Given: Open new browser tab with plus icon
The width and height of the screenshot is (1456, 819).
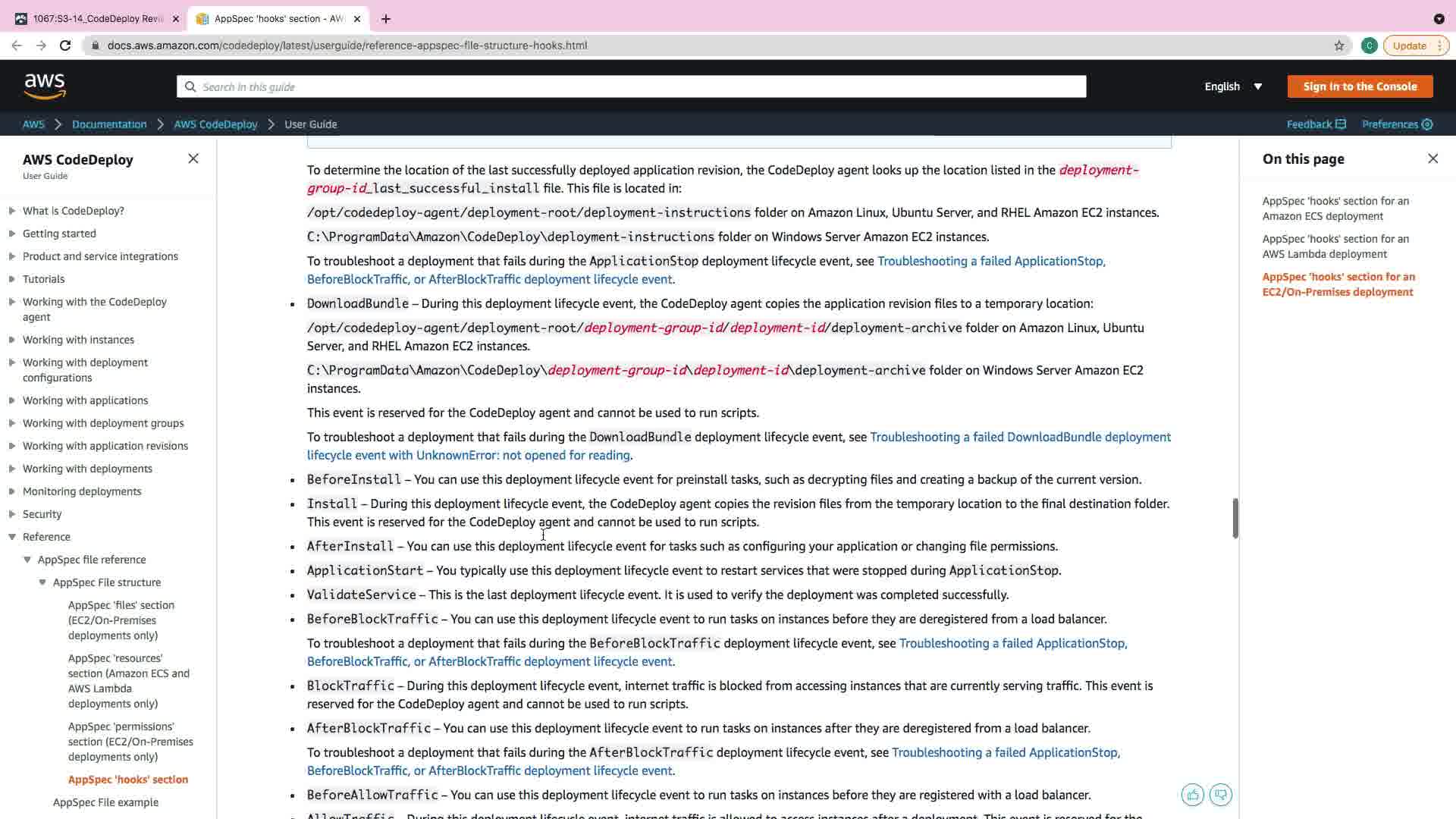Looking at the screenshot, I should click(x=386, y=19).
